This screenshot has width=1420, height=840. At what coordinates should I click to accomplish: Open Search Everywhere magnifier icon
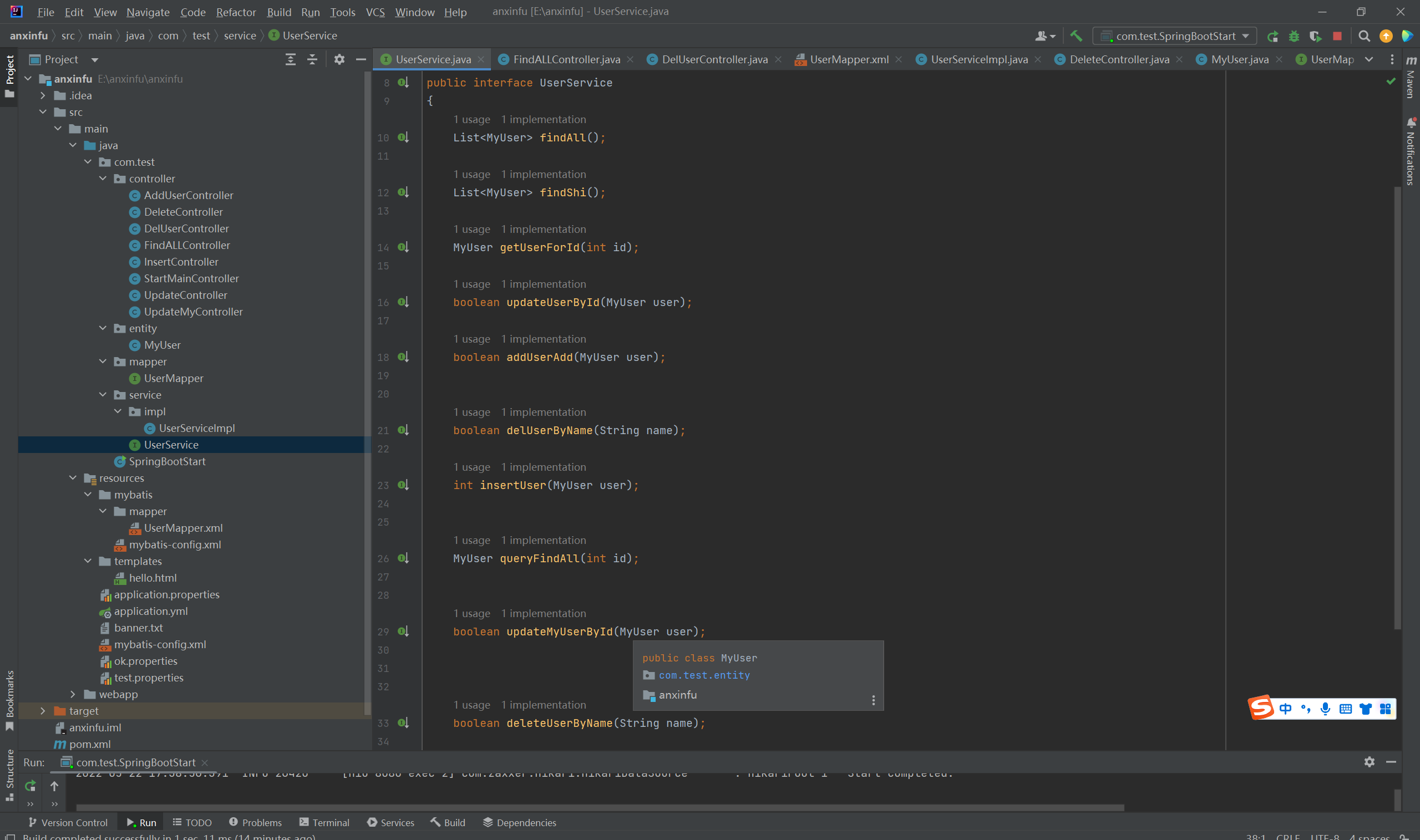(x=1365, y=36)
